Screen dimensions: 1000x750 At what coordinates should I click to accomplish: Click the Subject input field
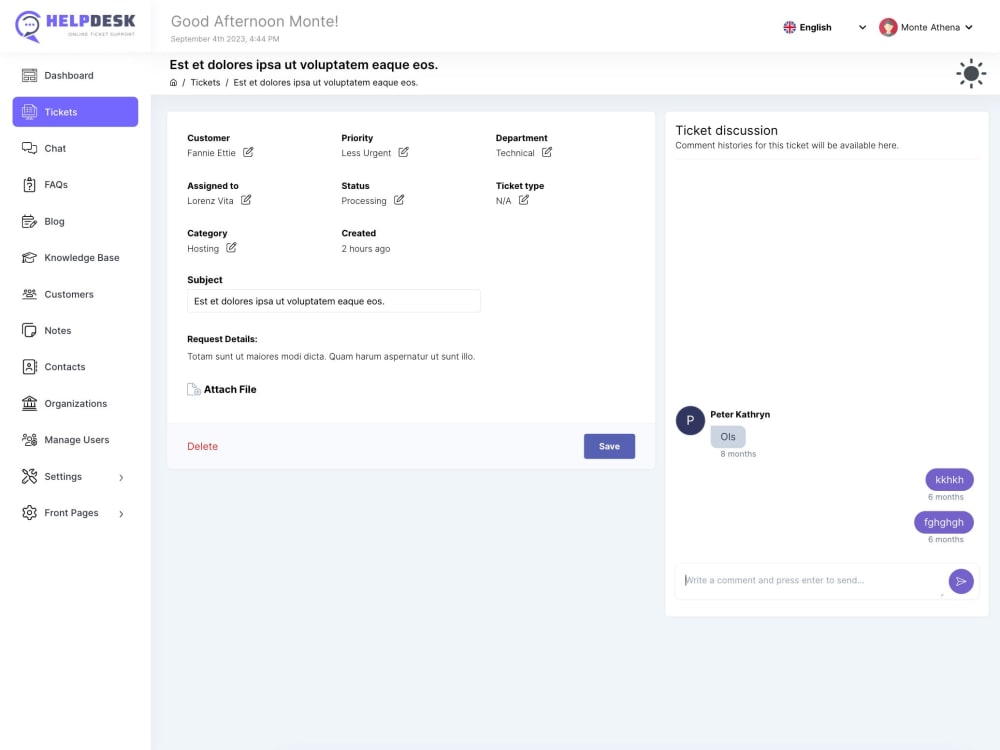coord(334,301)
